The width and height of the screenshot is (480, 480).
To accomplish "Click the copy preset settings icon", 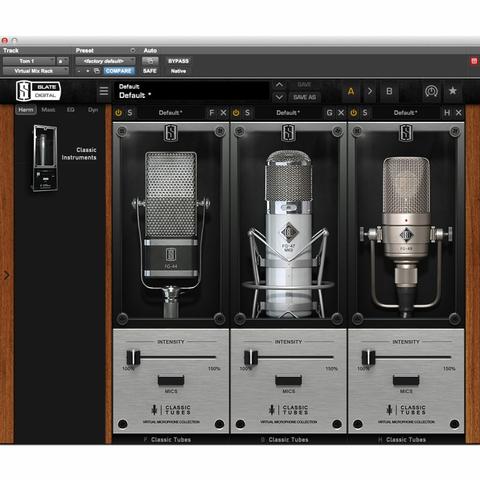I will tap(97, 71).
